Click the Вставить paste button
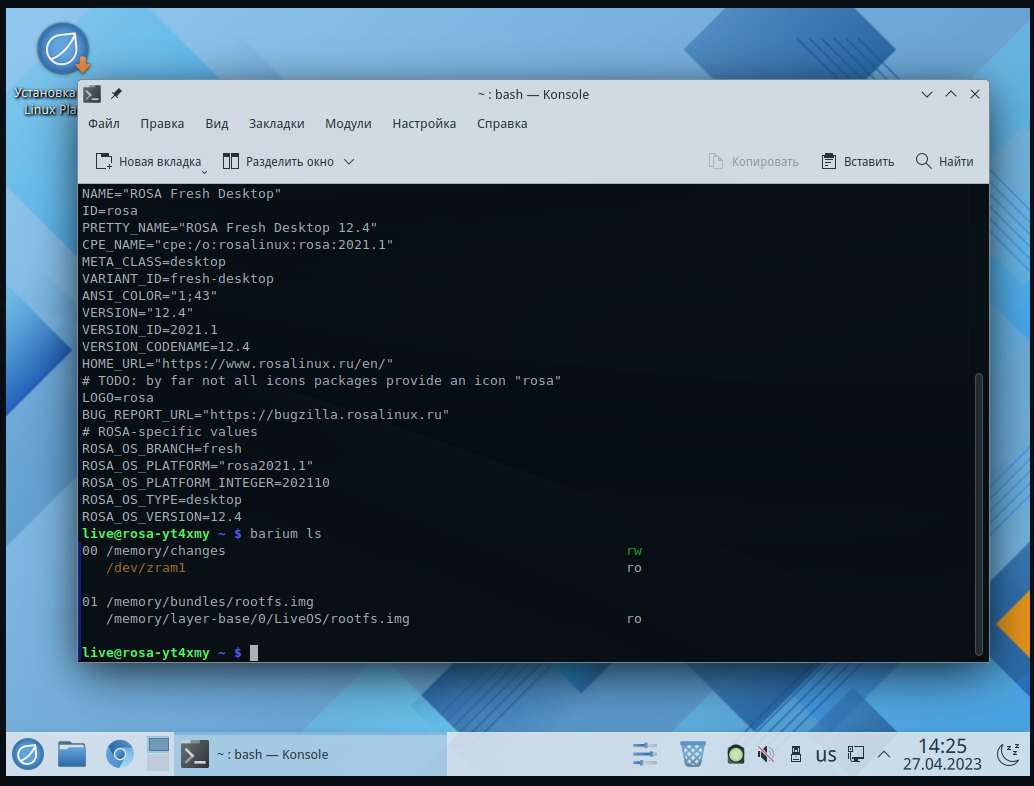Screen dimensions: 1034x786 (857, 161)
